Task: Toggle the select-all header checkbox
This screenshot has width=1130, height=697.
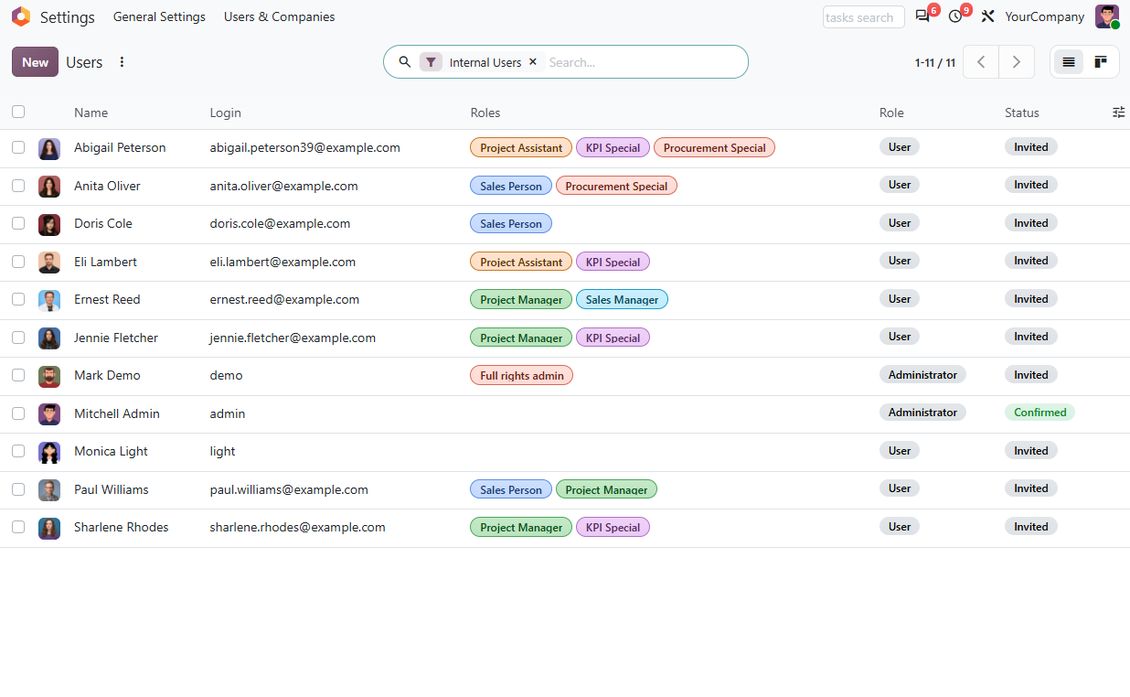Action: coord(18,112)
